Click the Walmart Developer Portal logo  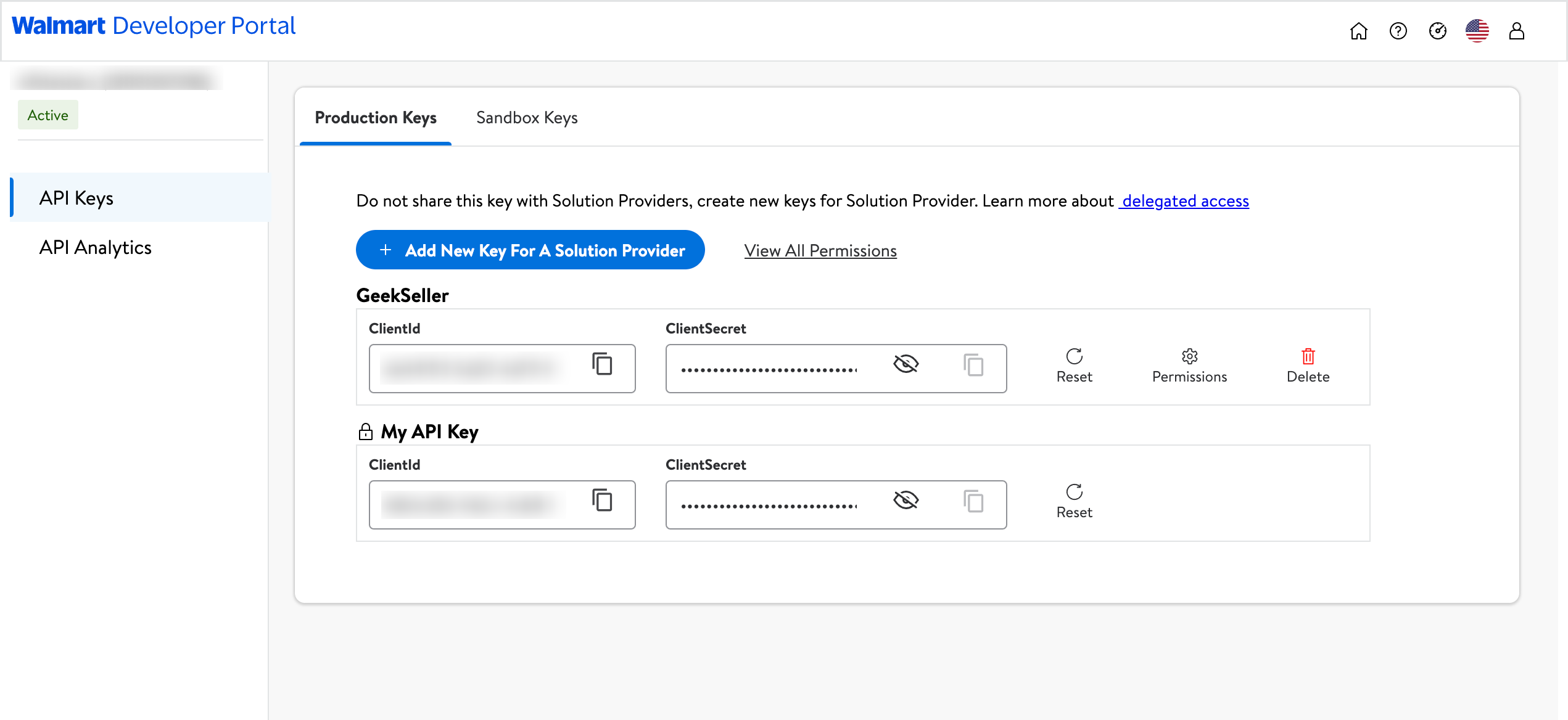[x=154, y=26]
